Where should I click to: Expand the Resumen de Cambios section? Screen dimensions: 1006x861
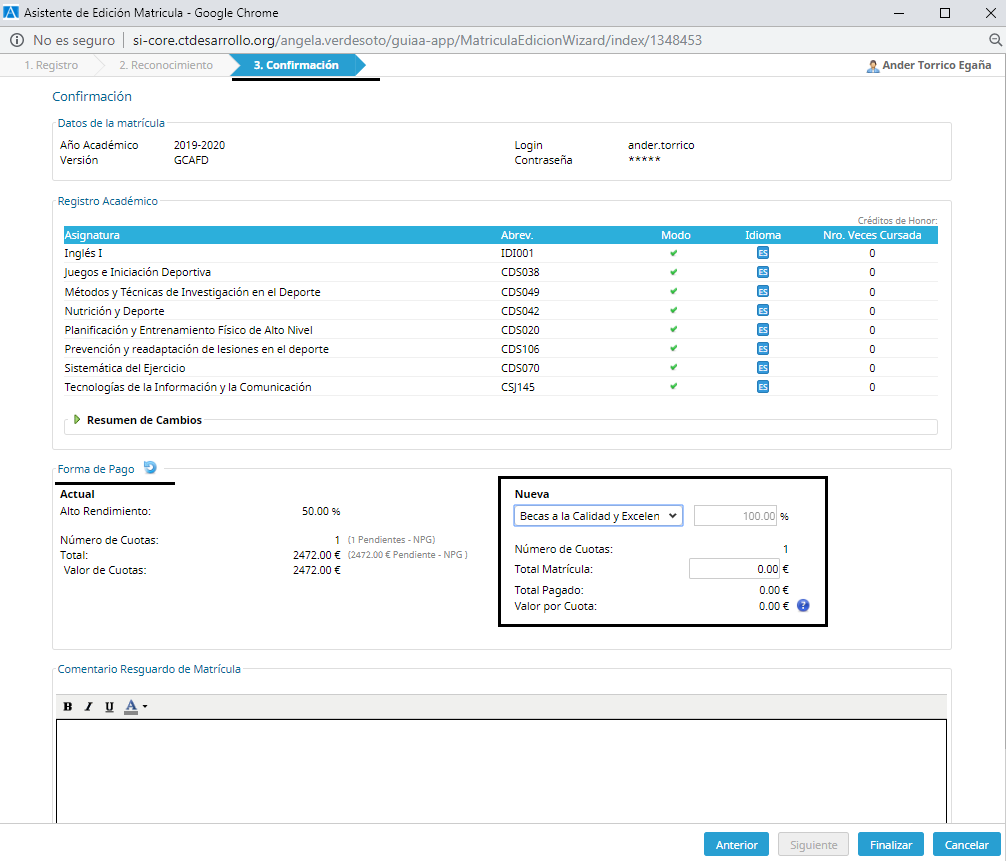(78, 420)
